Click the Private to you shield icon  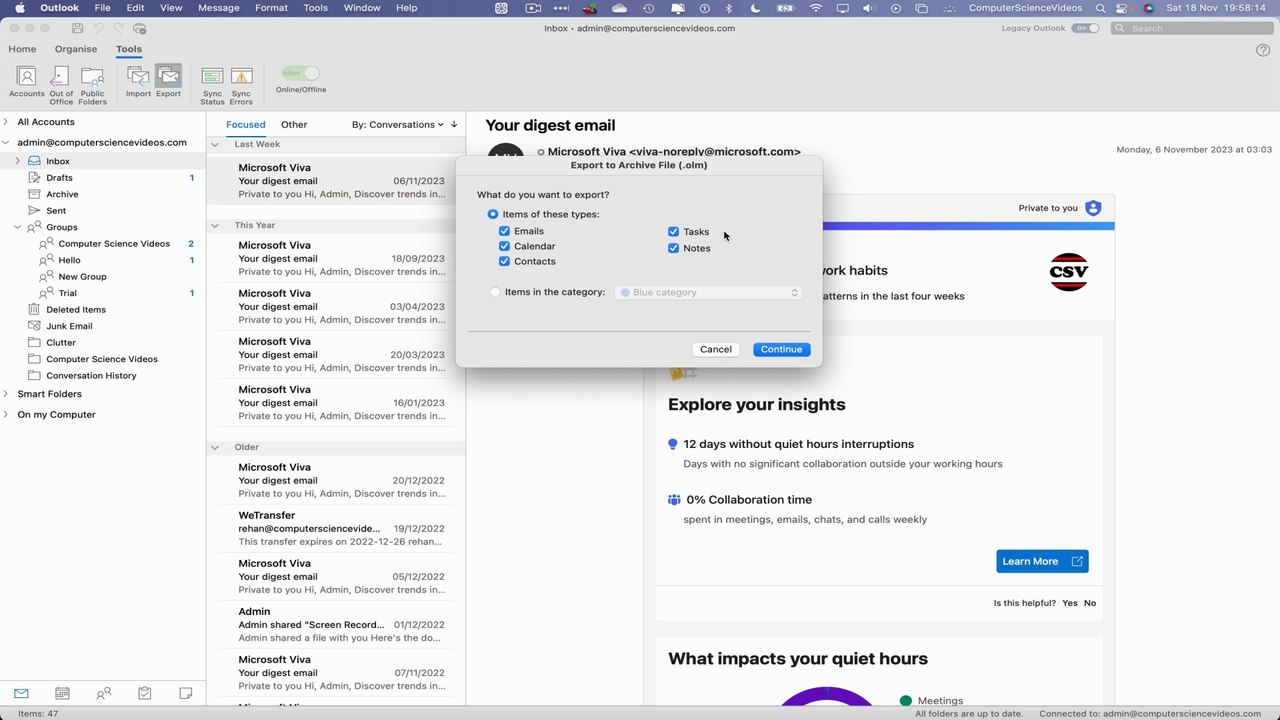point(1093,208)
